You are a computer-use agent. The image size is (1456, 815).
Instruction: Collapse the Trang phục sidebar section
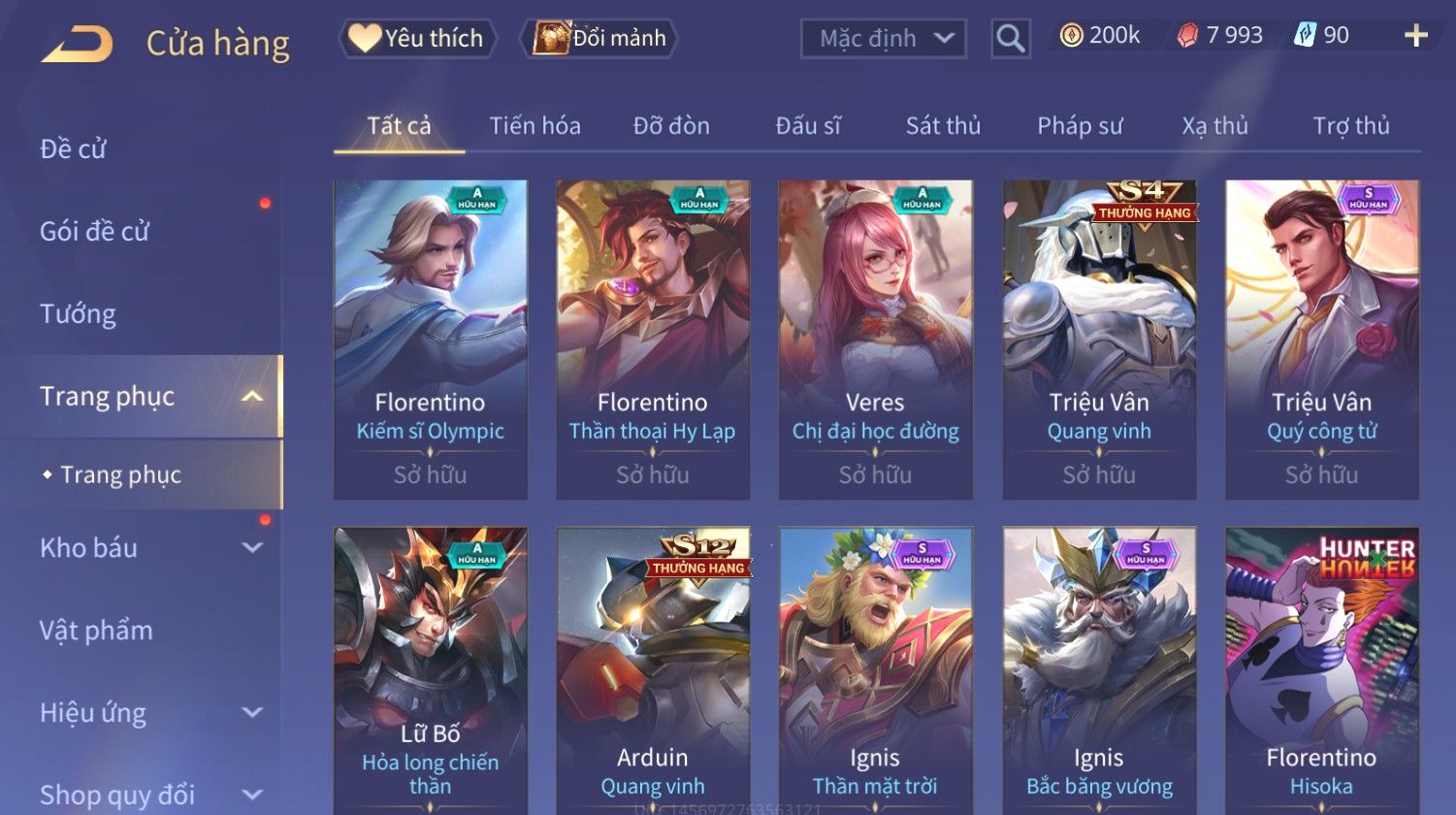coord(252,396)
